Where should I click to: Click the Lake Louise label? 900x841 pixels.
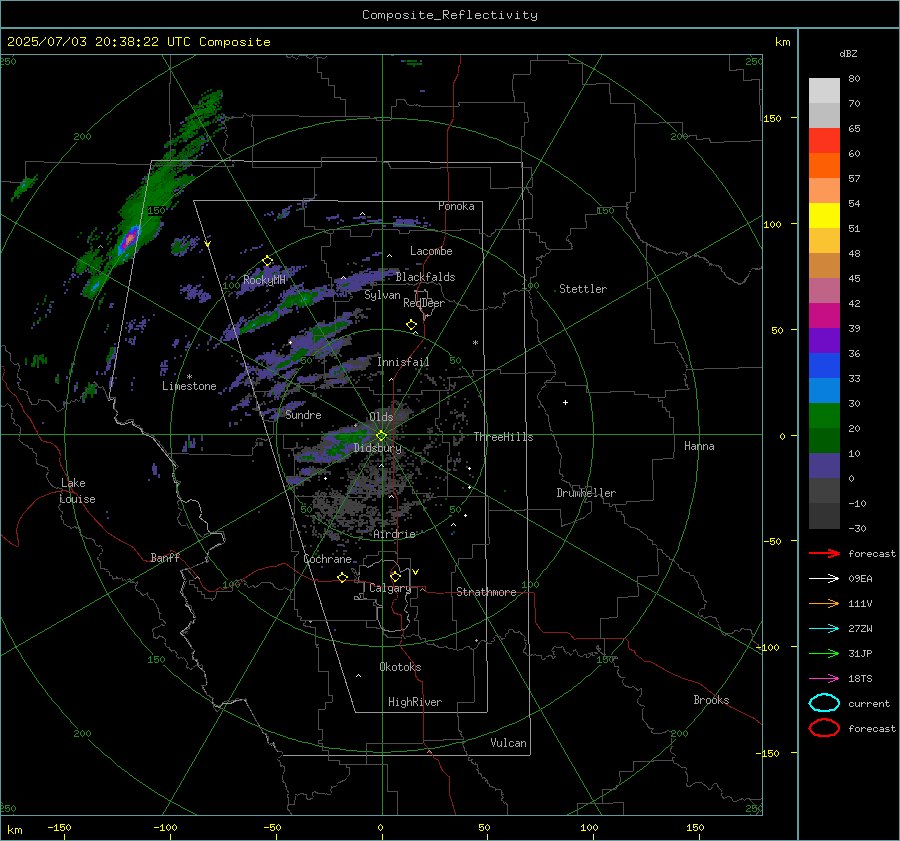(77, 491)
